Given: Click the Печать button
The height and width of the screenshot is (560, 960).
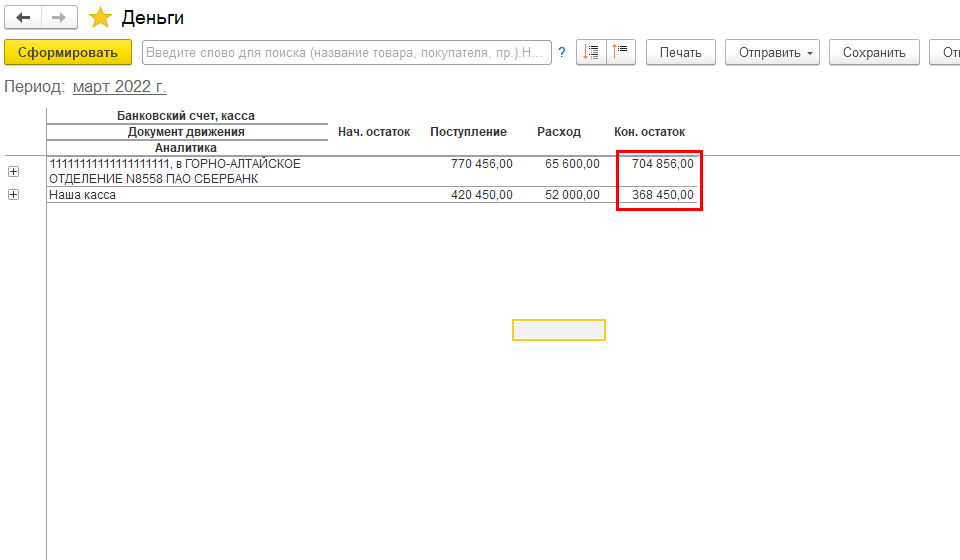Looking at the screenshot, I should [680, 53].
